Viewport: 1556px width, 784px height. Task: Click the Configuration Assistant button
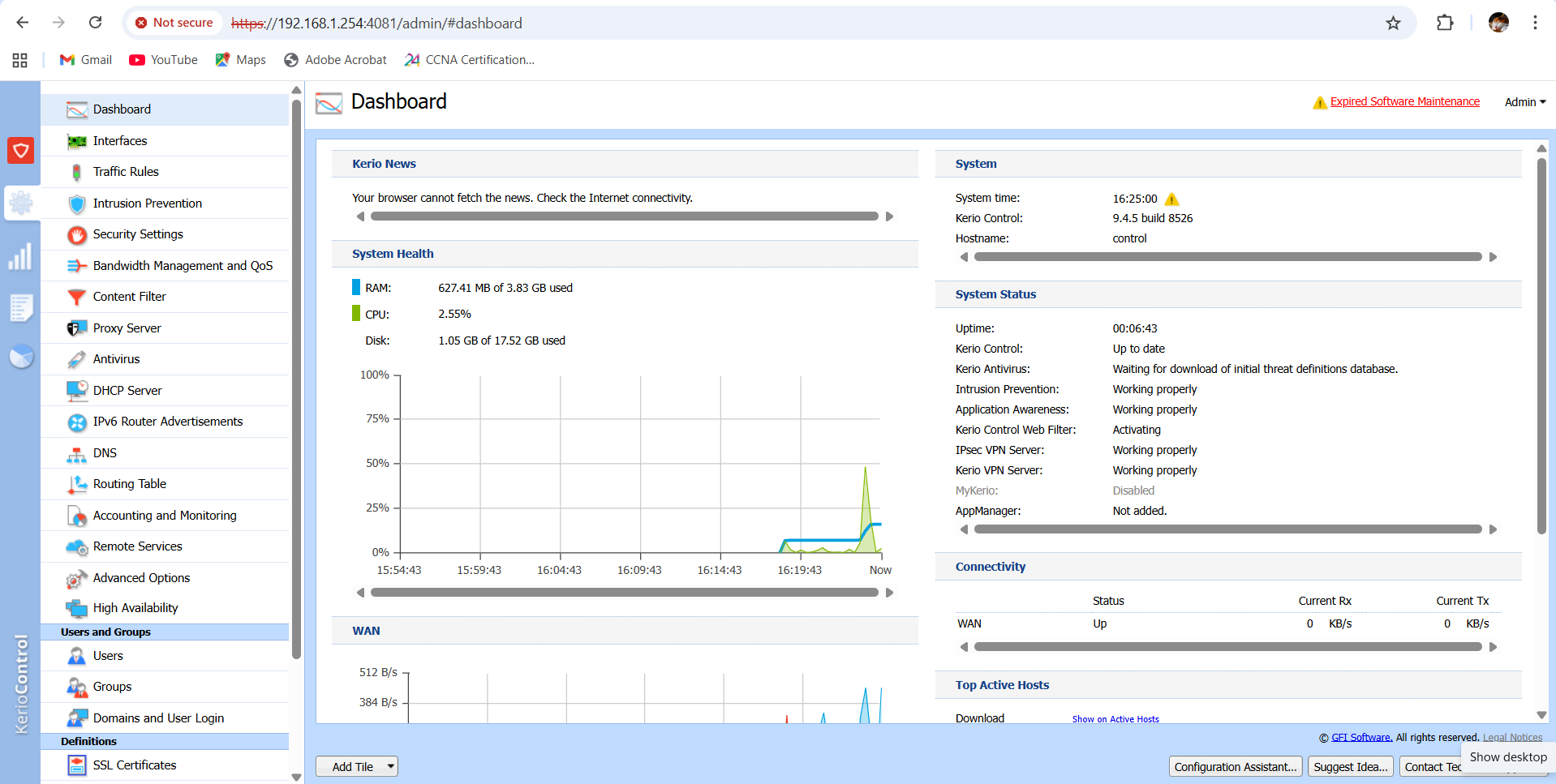click(x=1235, y=767)
